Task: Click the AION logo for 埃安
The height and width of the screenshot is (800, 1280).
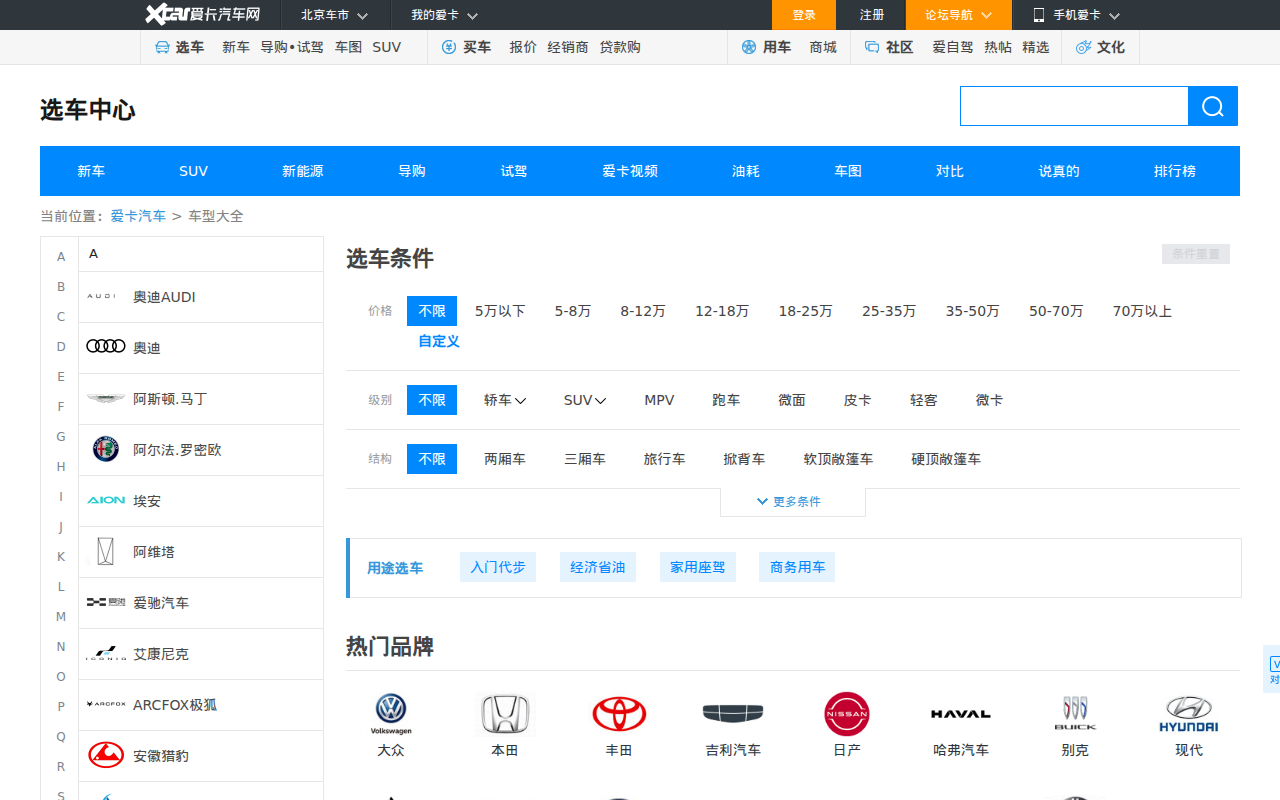Action: 106,500
